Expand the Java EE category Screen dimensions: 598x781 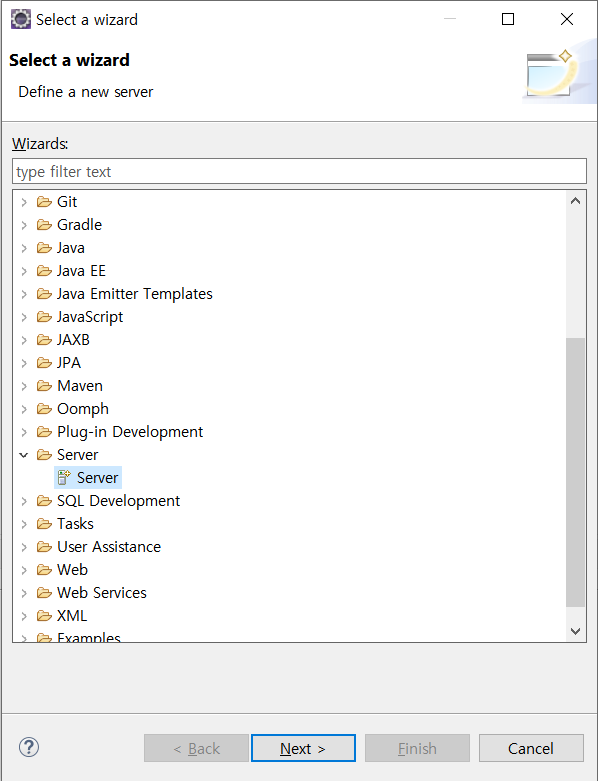[24, 271]
